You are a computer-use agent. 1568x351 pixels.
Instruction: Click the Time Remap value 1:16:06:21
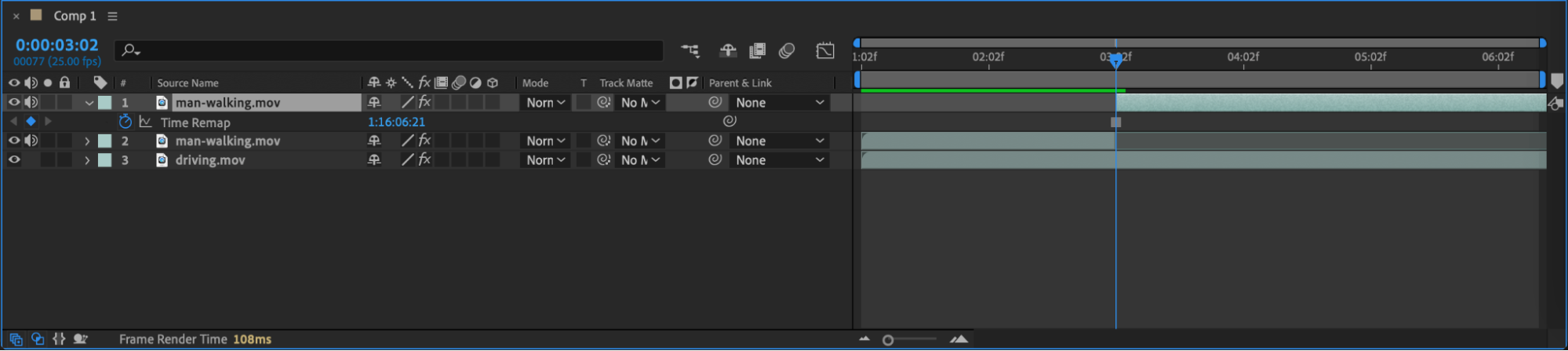pyautogui.click(x=396, y=122)
